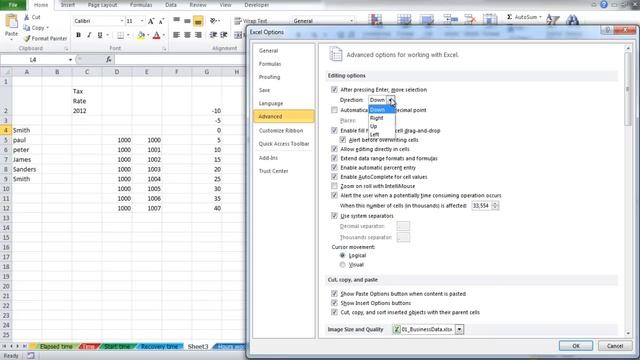Open the Image Size and Quality workbook dropdown

pyautogui.click(x=459, y=329)
